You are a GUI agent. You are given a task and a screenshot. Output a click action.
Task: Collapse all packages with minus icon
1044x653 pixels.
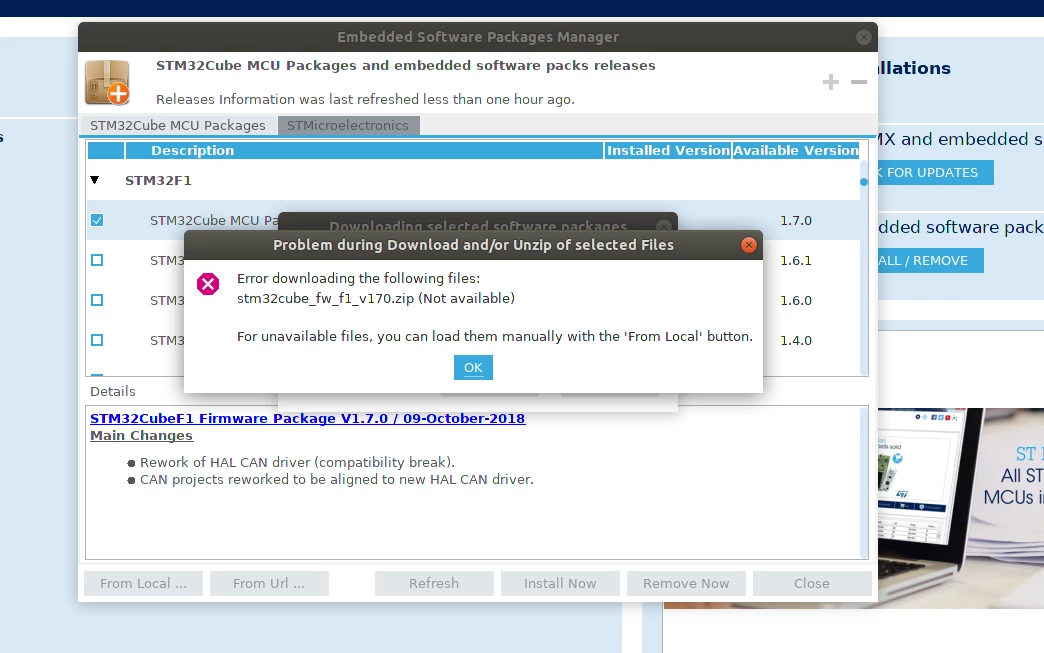859,82
